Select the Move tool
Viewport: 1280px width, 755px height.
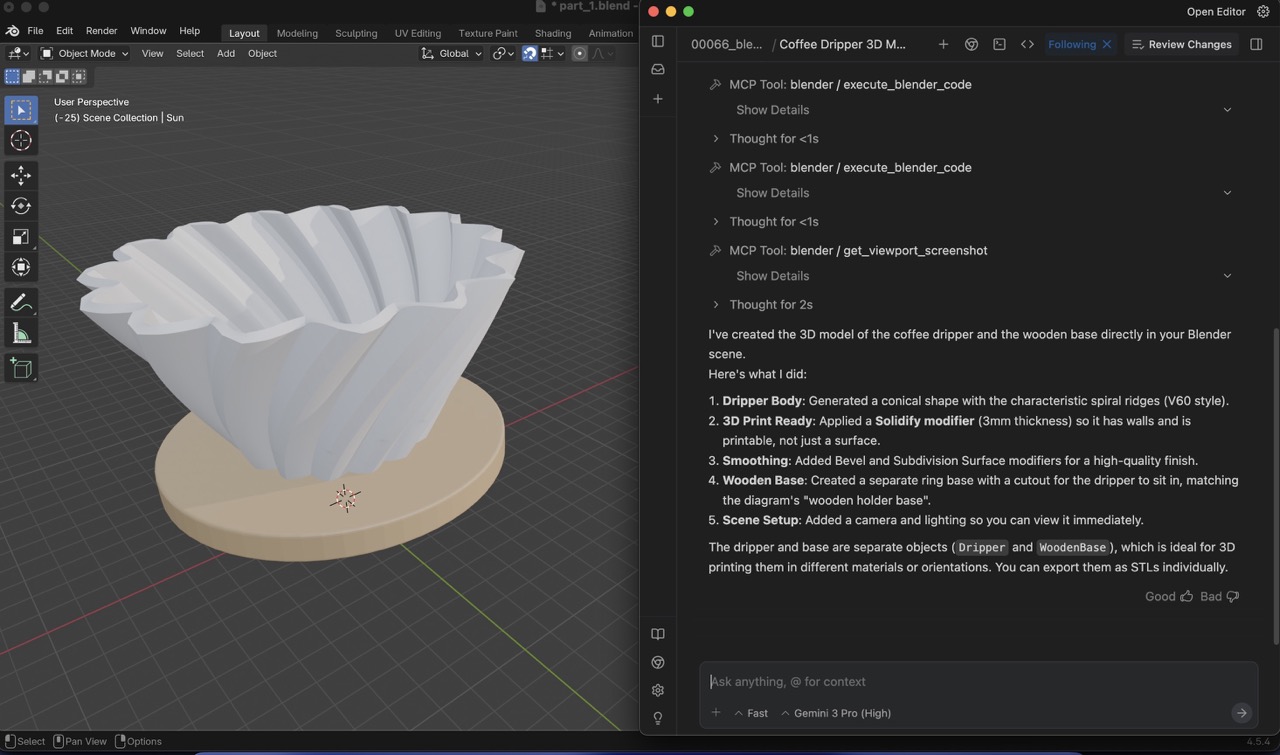click(21, 175)
